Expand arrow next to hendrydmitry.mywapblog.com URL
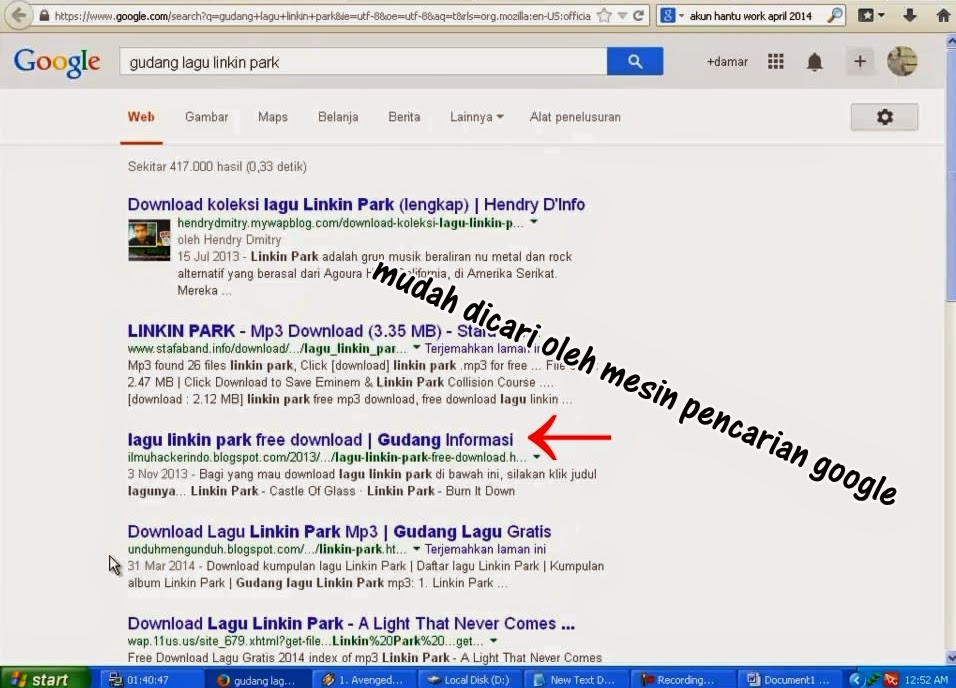The image size is (956, 688). click(534, 222)
